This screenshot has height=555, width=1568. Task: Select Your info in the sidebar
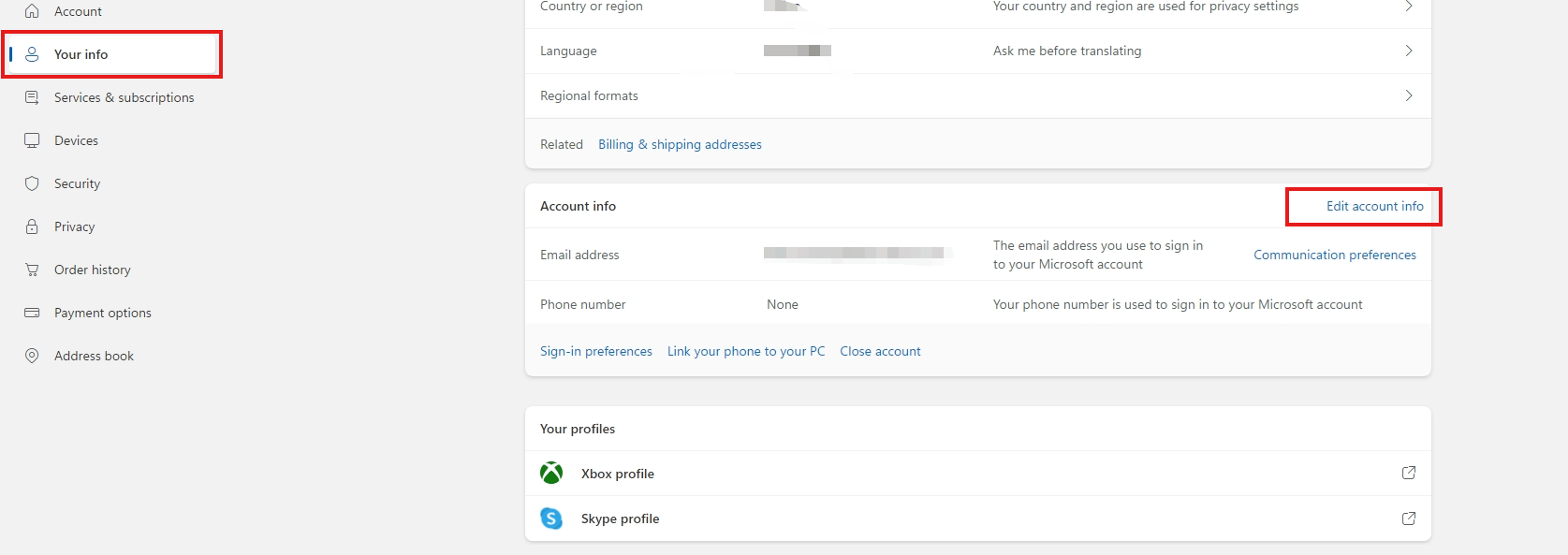[81, 54]
